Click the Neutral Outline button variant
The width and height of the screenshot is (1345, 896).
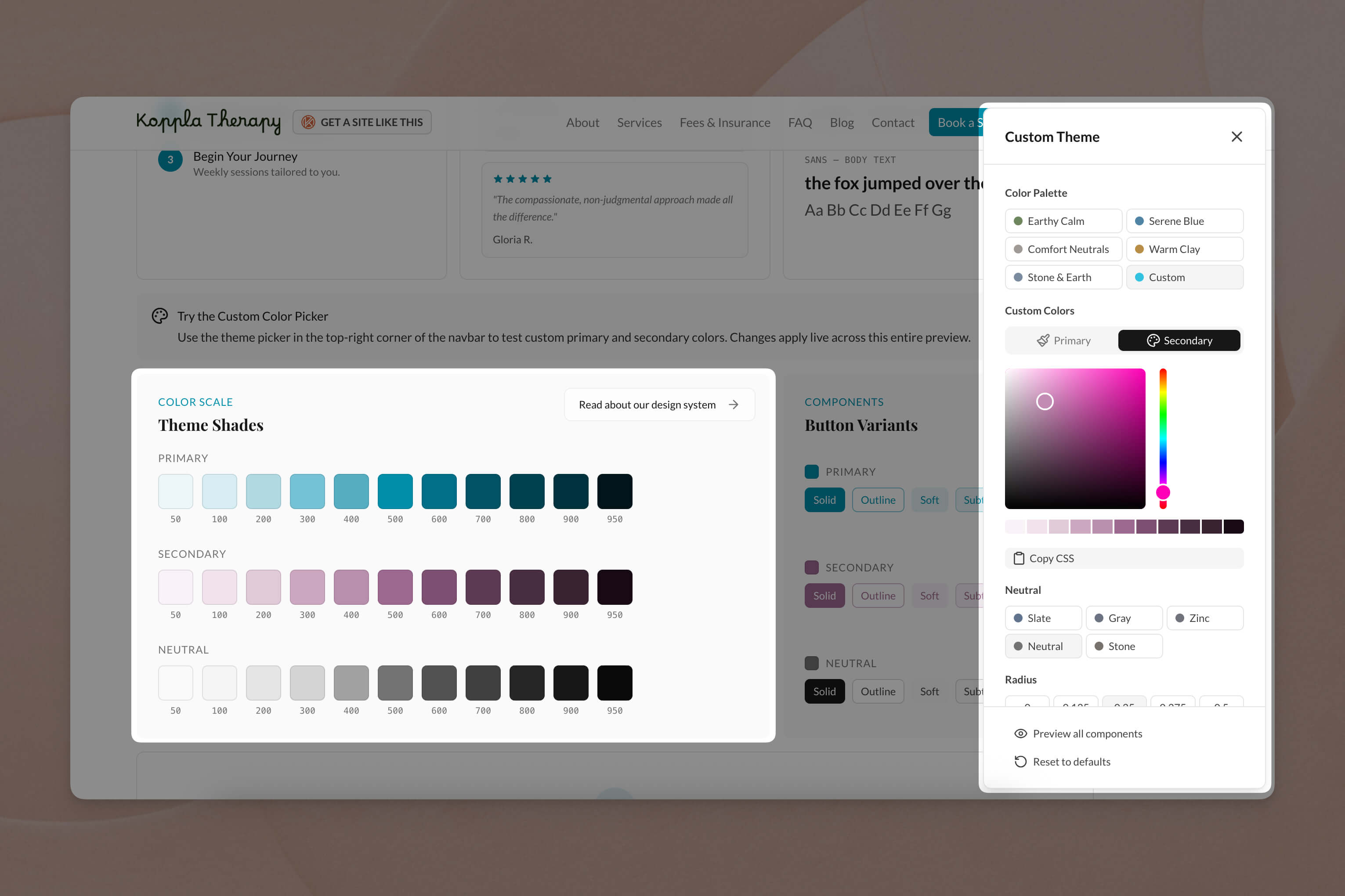pos(878,691)
